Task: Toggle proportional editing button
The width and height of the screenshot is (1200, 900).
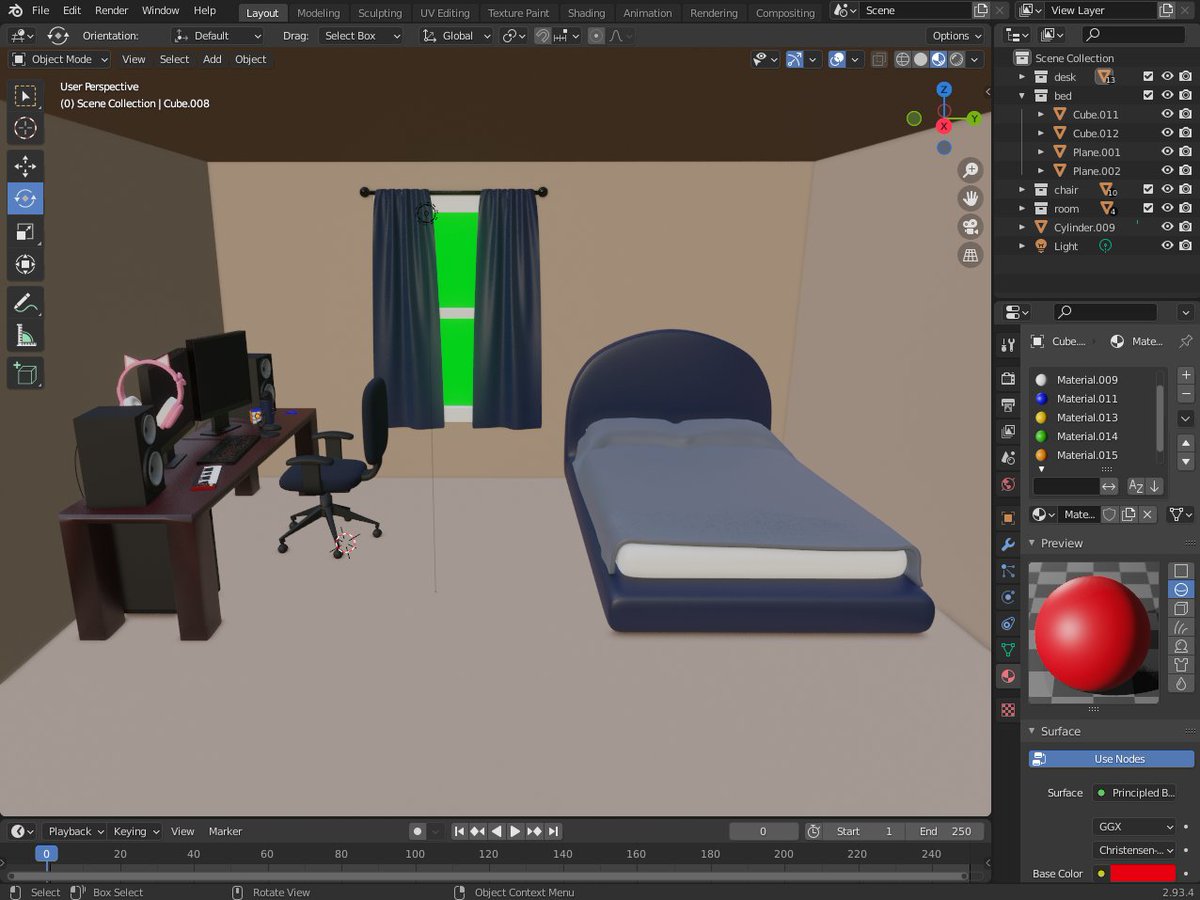Action: 596,35
